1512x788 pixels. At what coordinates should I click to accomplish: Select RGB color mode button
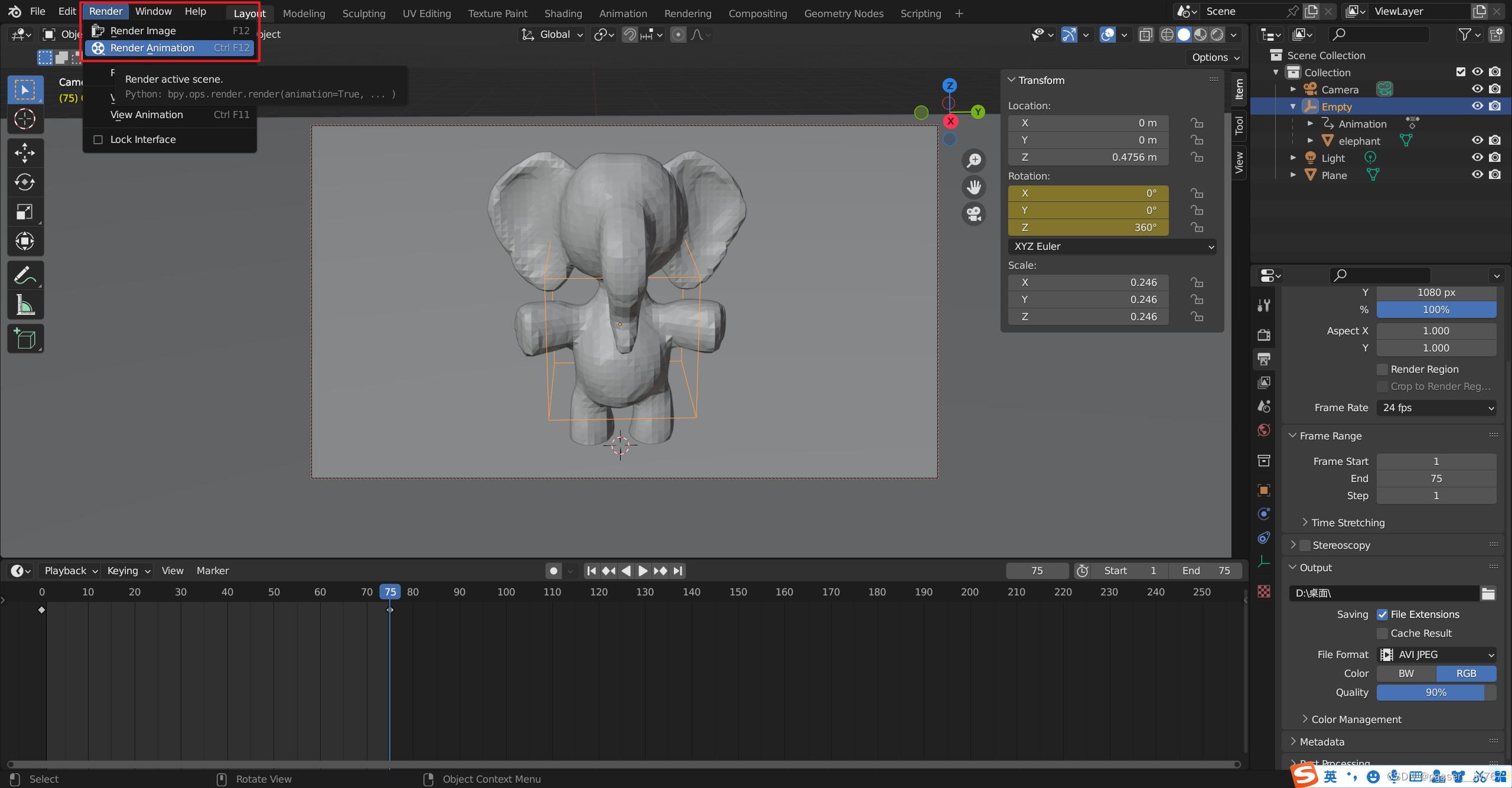(x=1465, y=673)
